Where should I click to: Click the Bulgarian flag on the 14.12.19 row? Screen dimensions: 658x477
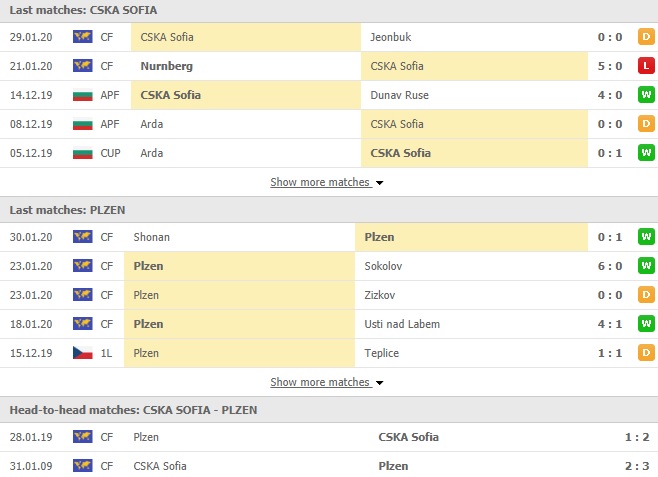click(82, 95)
